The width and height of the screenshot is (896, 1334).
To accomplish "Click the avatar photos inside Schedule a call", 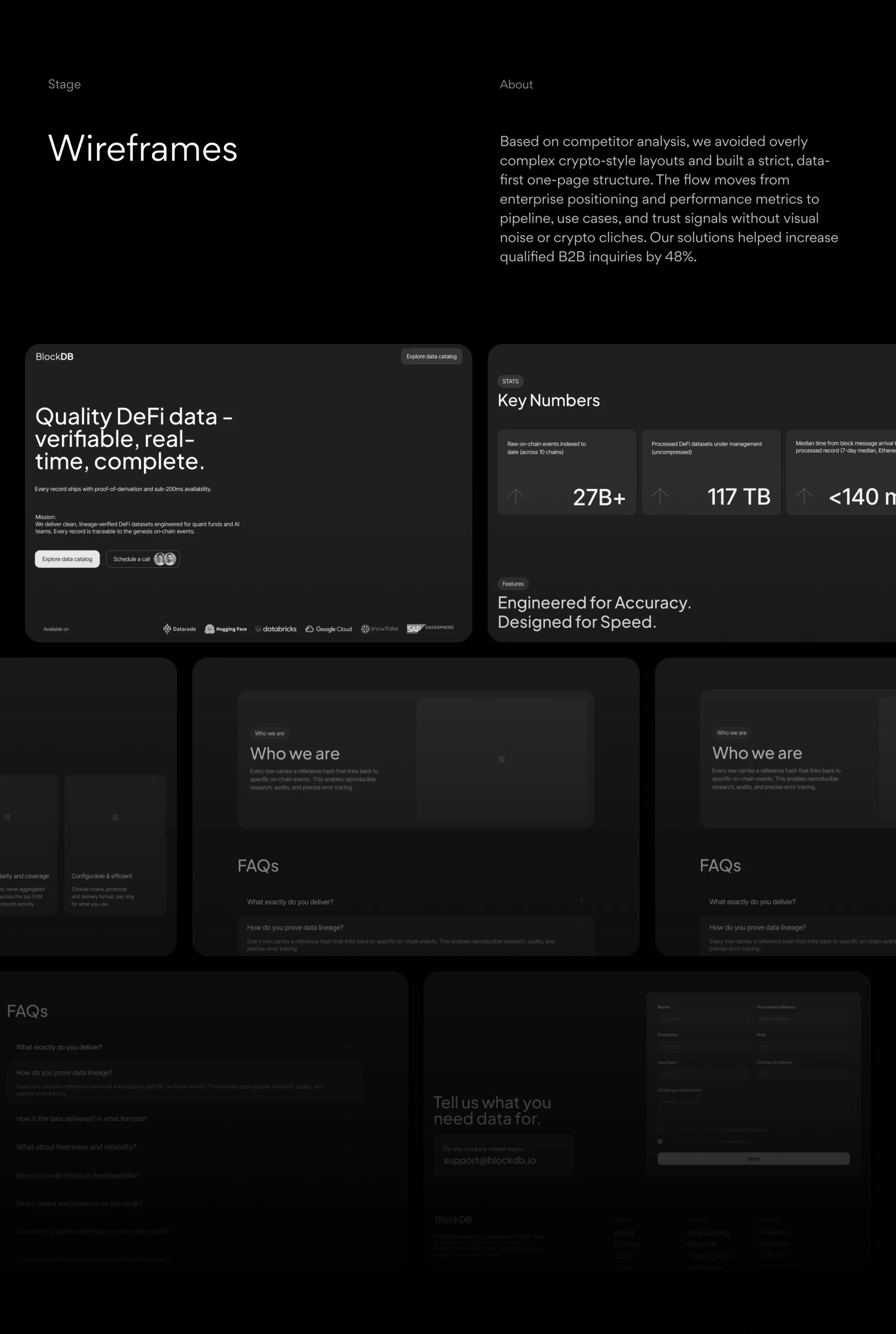I will tap(165, 558).
